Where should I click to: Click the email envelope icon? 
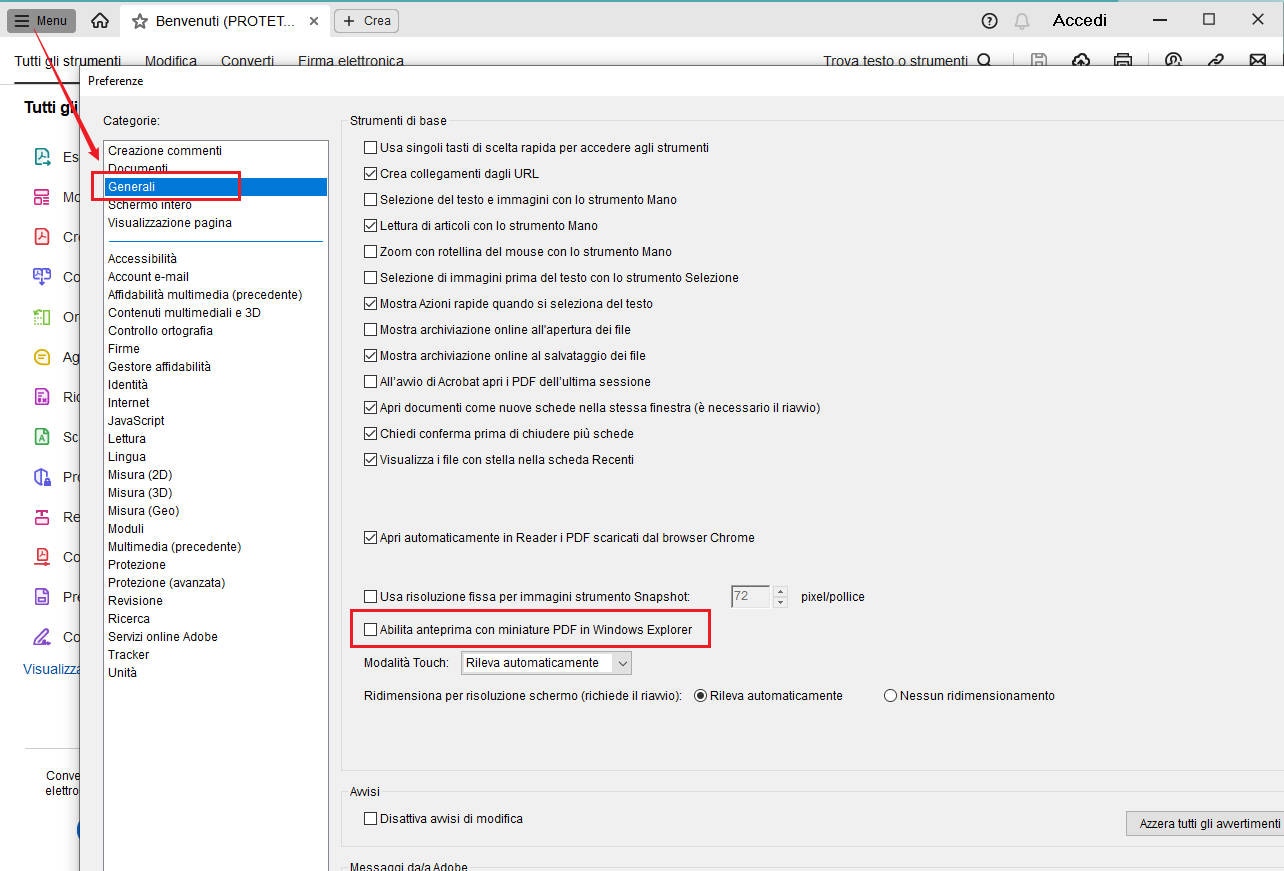tap(1258, 60)
